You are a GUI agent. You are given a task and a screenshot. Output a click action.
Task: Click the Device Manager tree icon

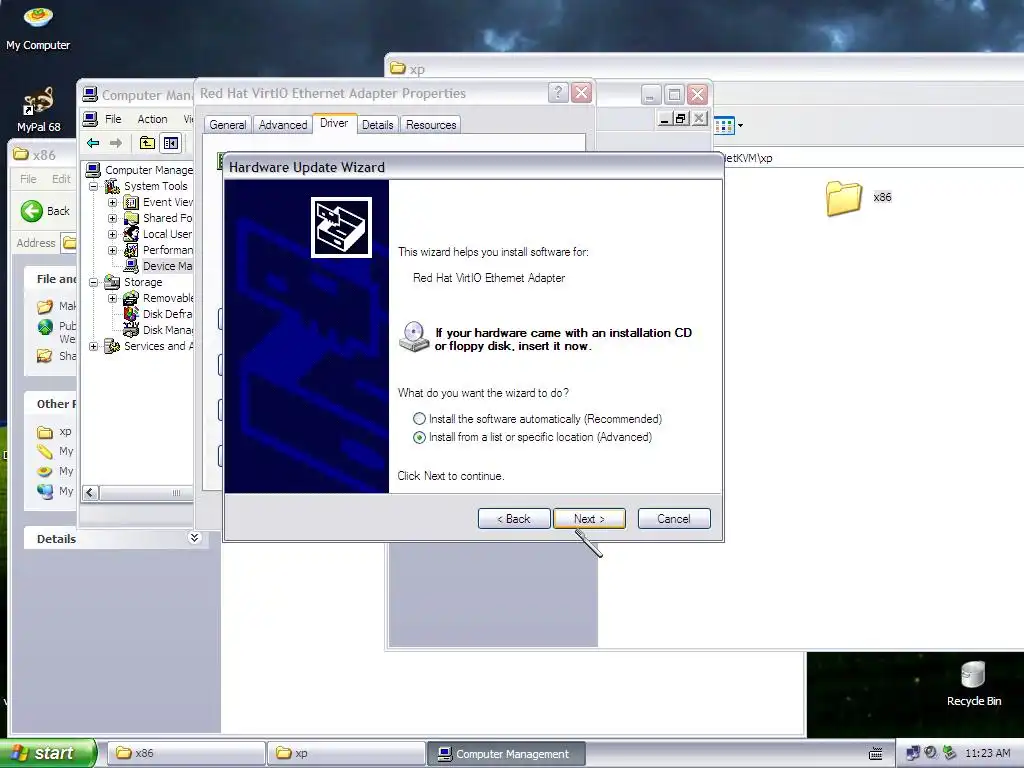[131, 266]
